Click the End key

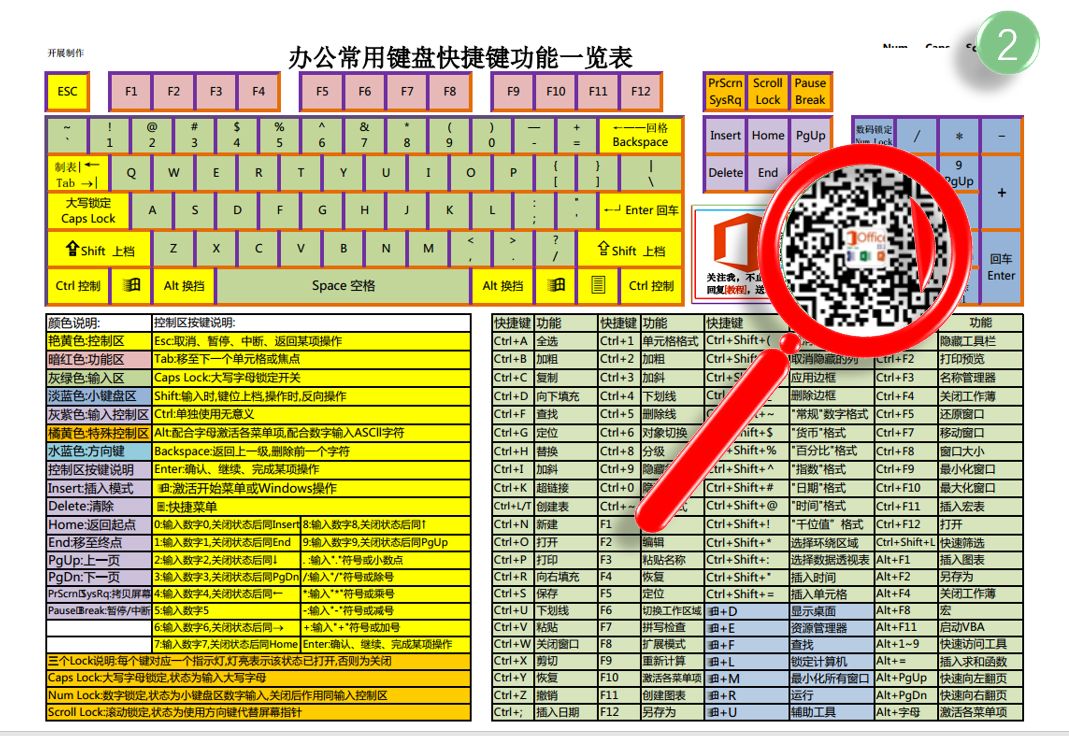tap(768, 172)
